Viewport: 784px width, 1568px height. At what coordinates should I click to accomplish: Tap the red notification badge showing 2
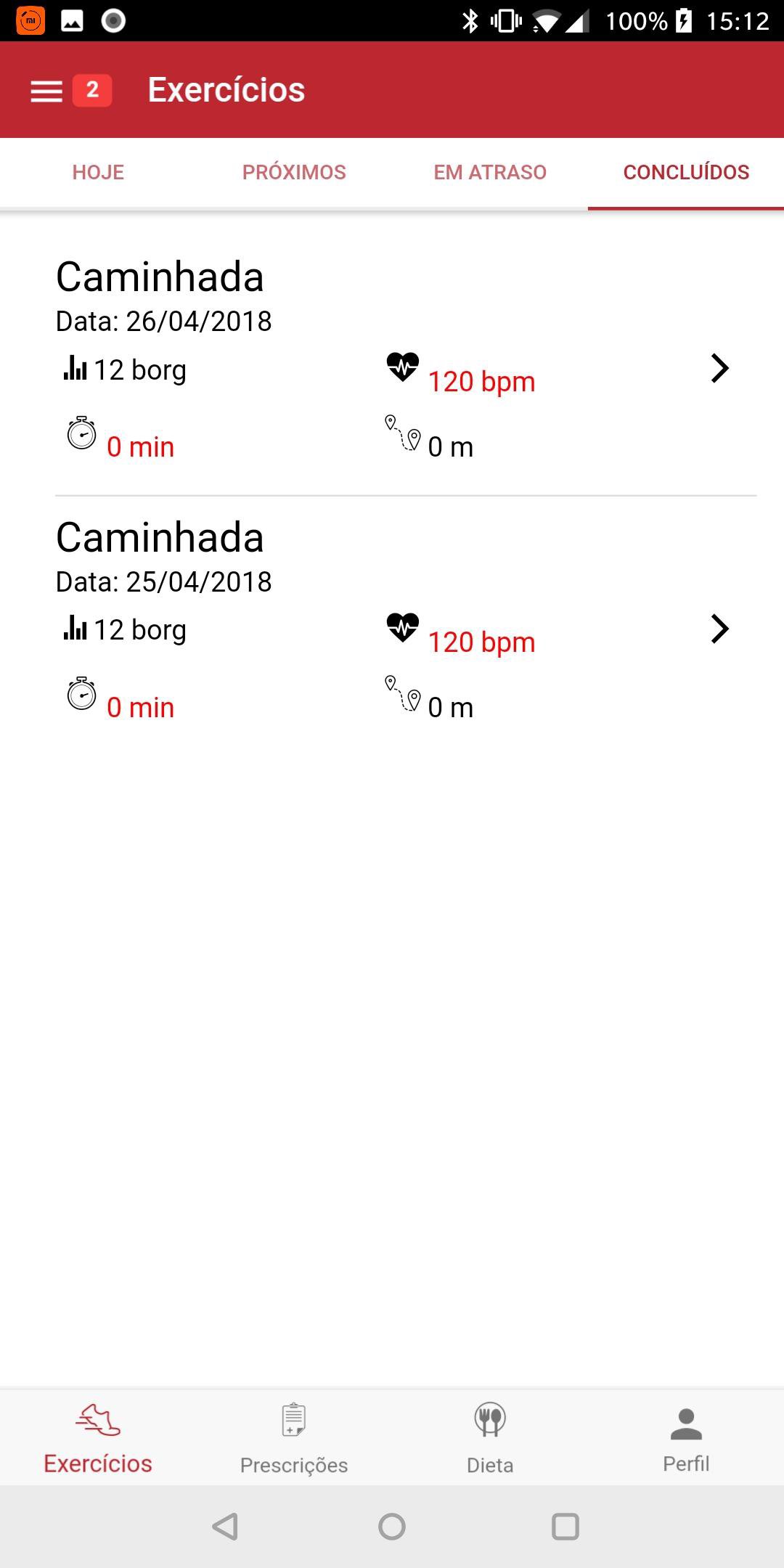(92, 90)
